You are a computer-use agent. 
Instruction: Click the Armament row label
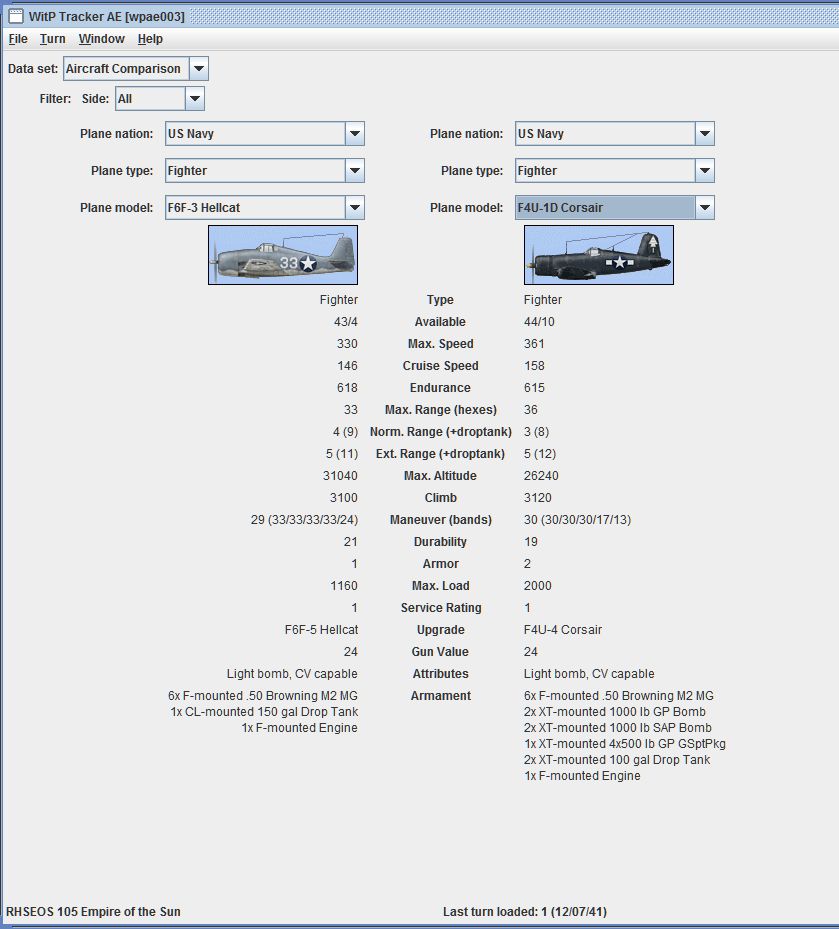[x=441, y=696]
